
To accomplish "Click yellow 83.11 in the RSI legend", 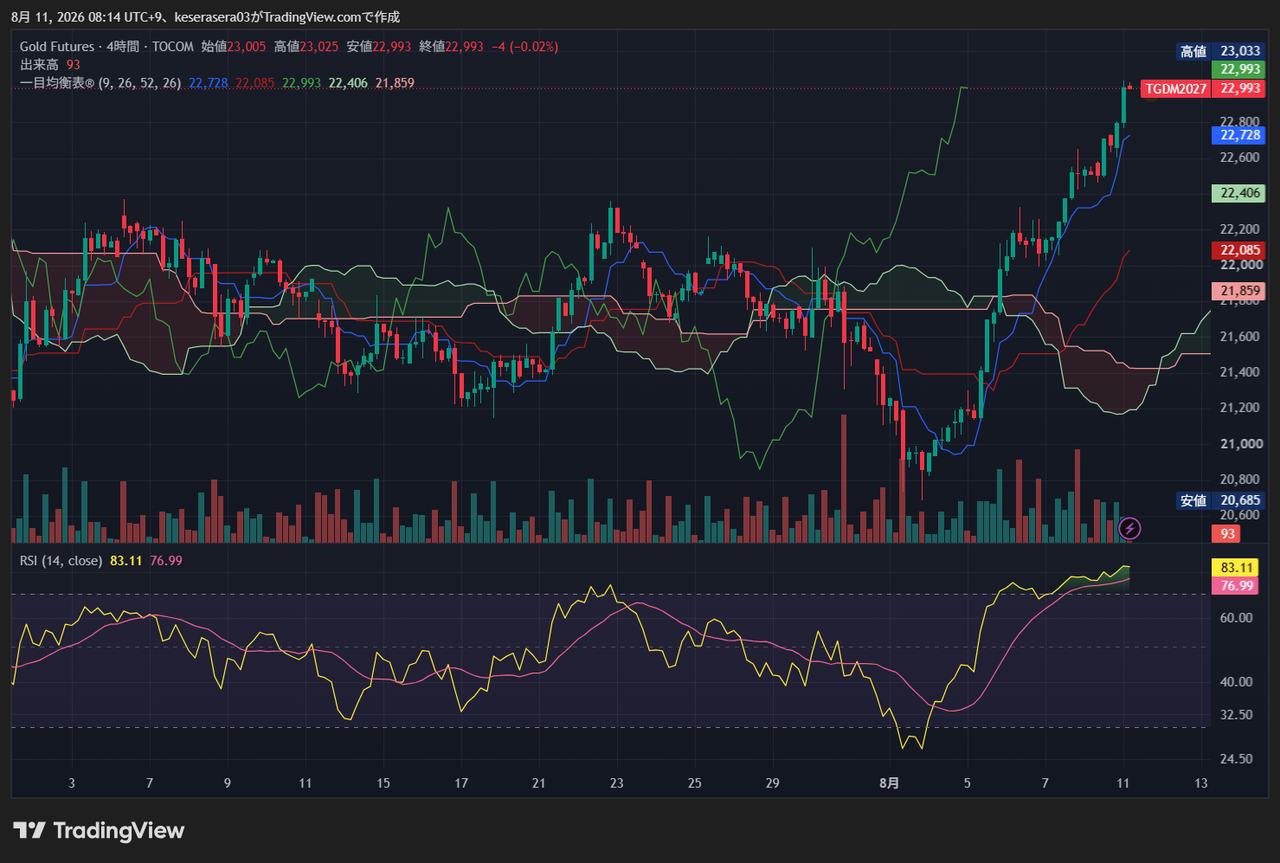I will (x=126, y=561).
